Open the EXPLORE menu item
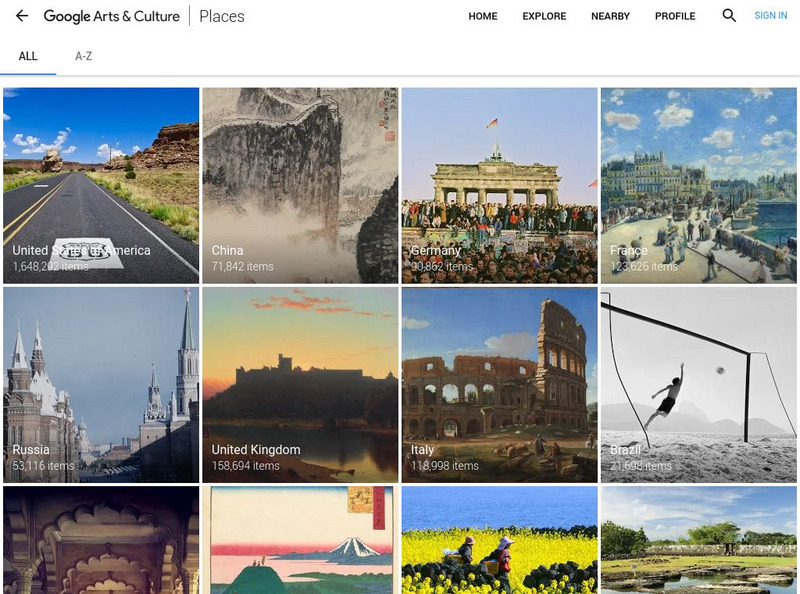Image resolution: width=800 pixels, height=594 pixels. (x=544, y=16)
